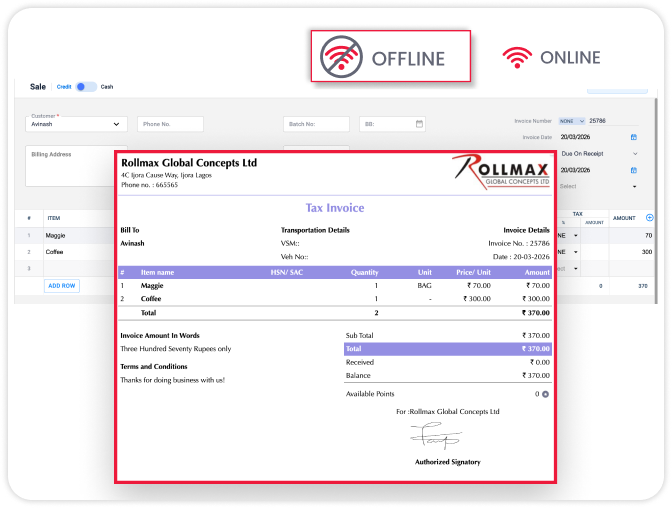This screenshot has height=508, width=672.
Task: Open the Customer dropdown showing Avinash
Action: [76, 124]
